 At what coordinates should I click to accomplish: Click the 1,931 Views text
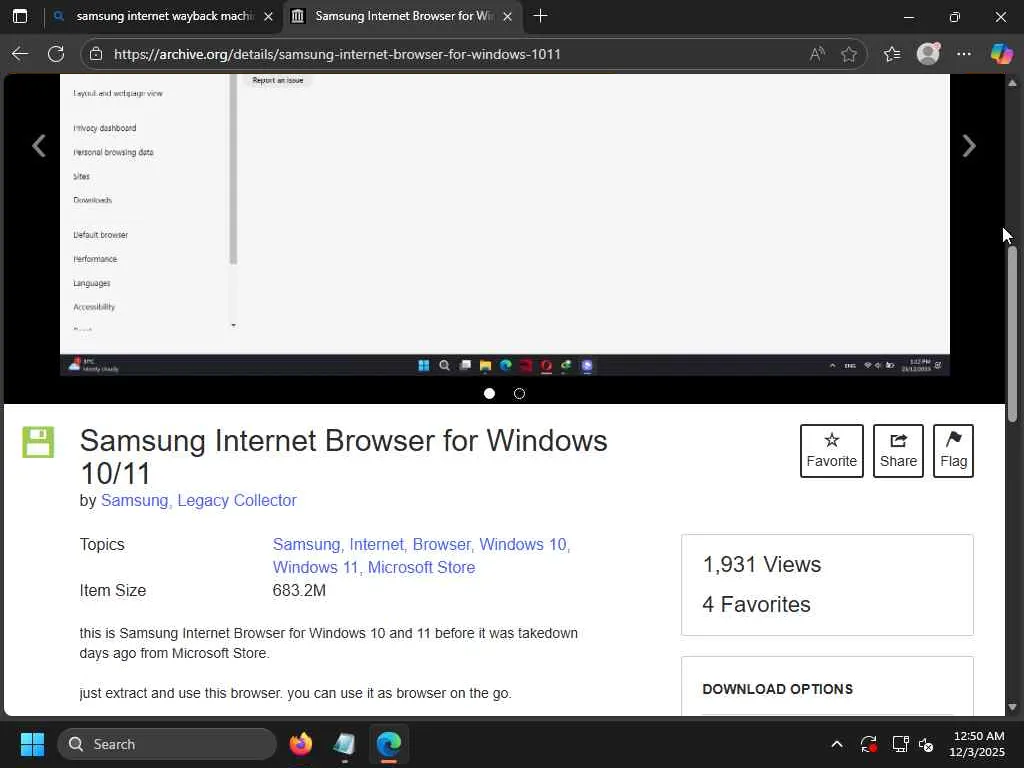click(761, 564)
